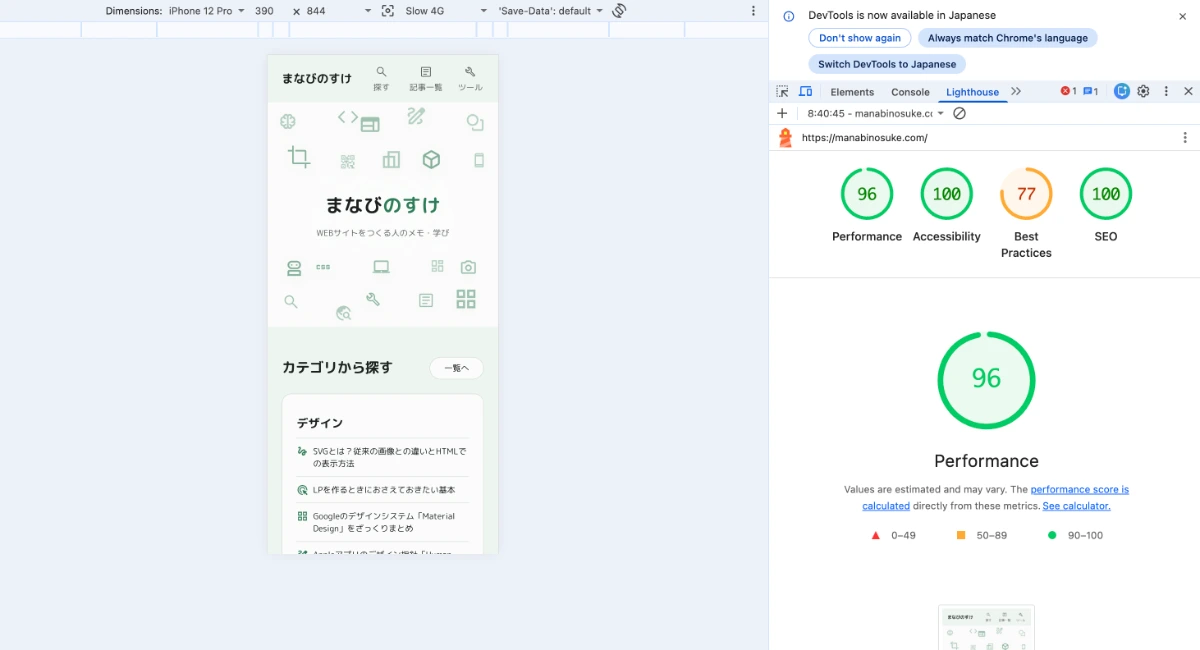Click the blue issues message badge
This screenshot has width=1200, height=650.
coord(1091,91)
